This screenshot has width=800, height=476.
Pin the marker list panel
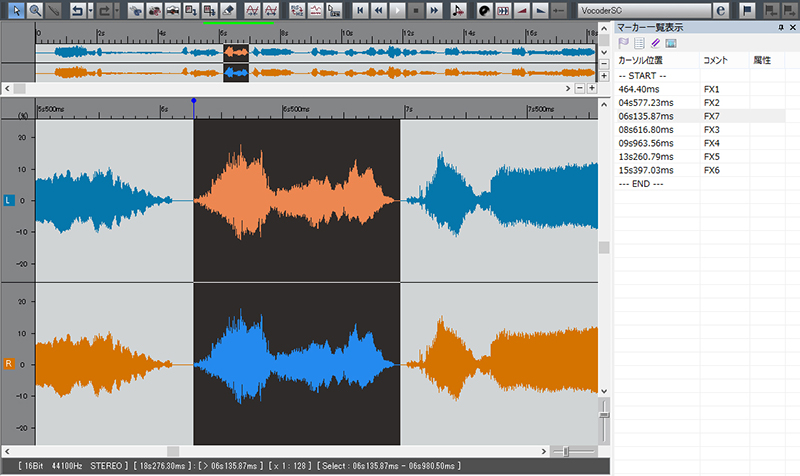[780, 29]
